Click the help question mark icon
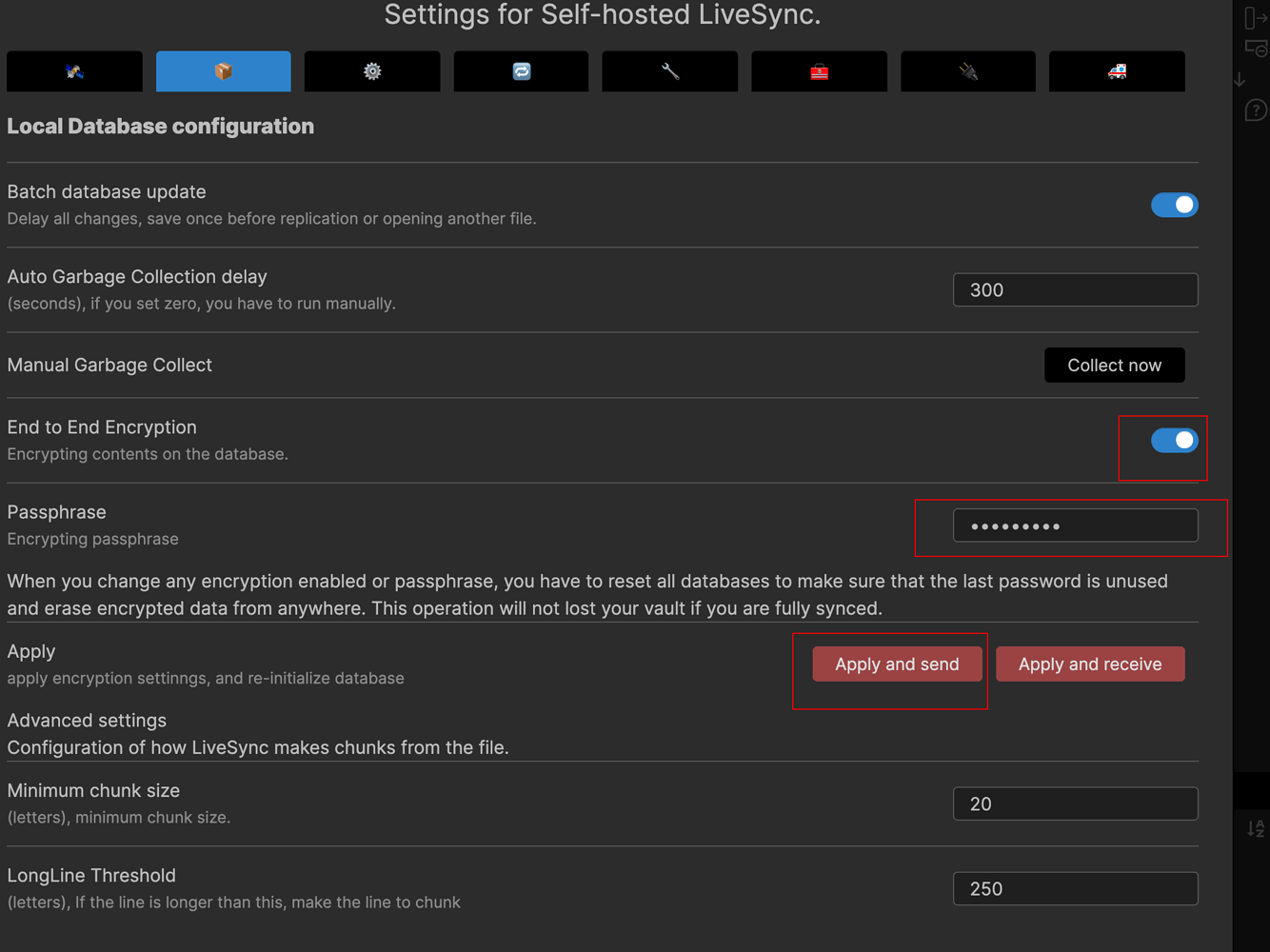Screen dimensions: 1270x952 click(1256, 110)
